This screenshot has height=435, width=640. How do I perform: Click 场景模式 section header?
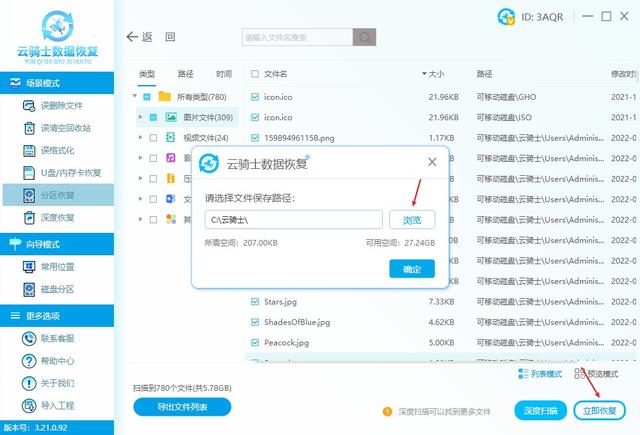(x=57, y=83)
